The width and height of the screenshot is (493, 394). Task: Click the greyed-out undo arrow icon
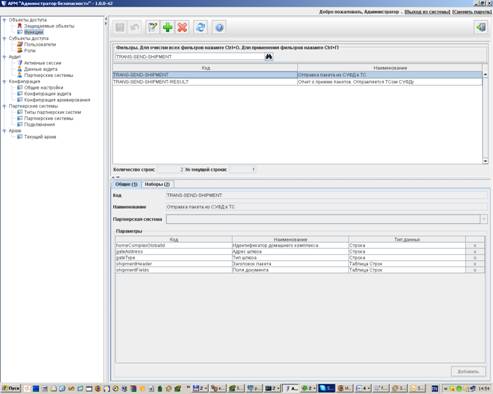[x=135, y=27]
